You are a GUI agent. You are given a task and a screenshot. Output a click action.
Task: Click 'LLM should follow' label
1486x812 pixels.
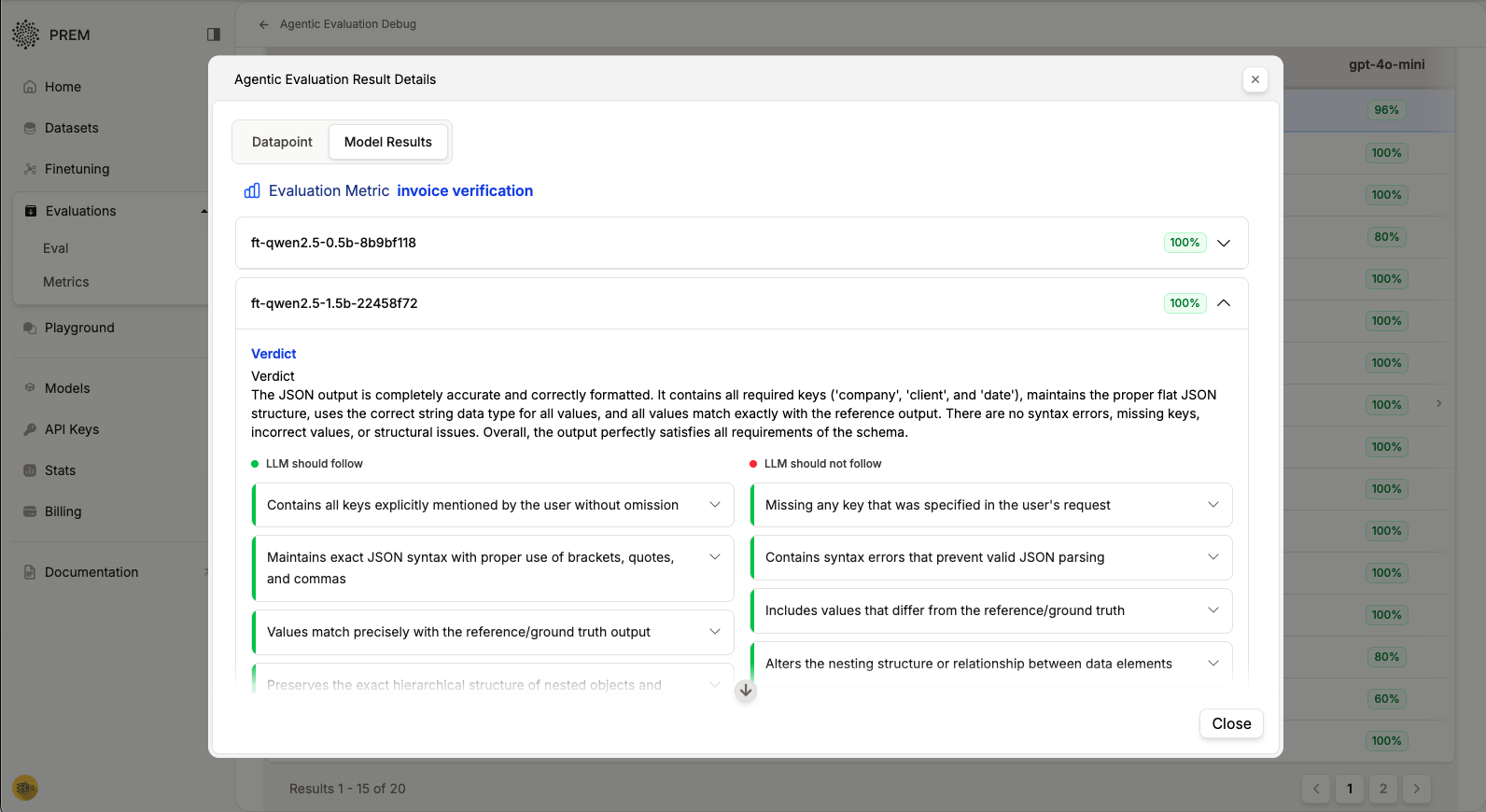point(315,464)
